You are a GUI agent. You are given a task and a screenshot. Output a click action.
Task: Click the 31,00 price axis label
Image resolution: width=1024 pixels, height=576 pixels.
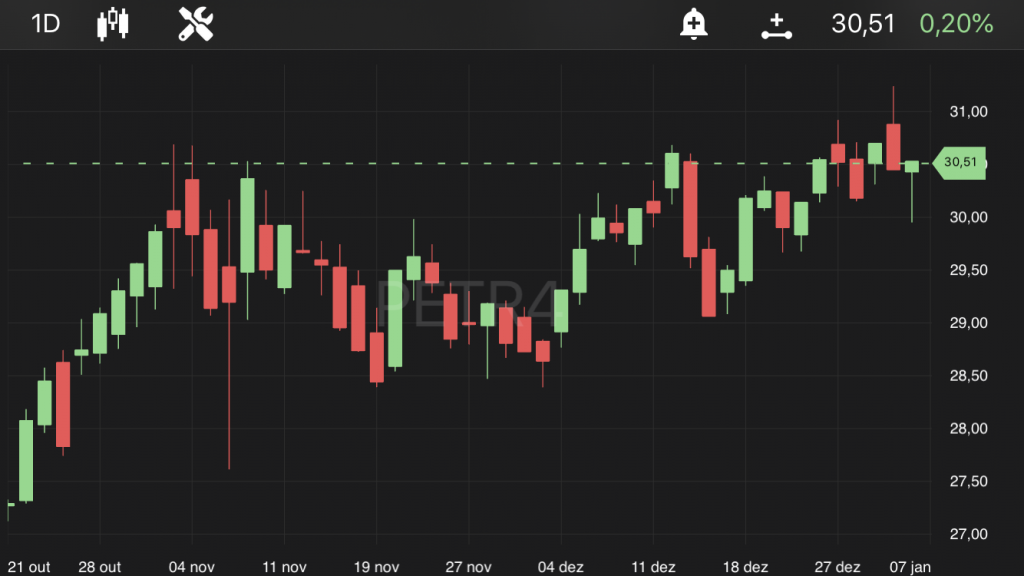coord(968,112)
